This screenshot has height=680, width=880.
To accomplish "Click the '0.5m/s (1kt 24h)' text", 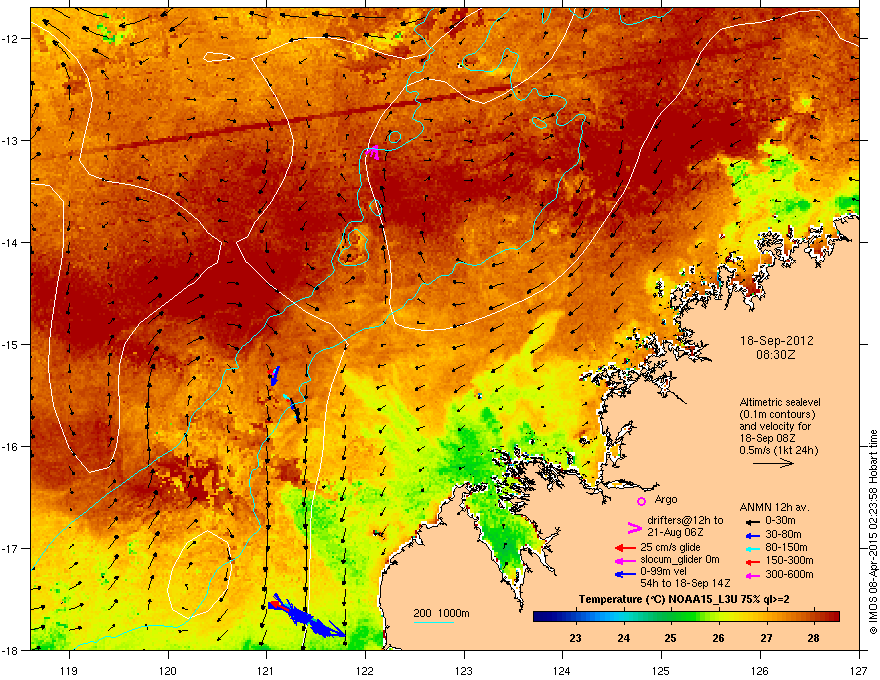I will (779, 450).
